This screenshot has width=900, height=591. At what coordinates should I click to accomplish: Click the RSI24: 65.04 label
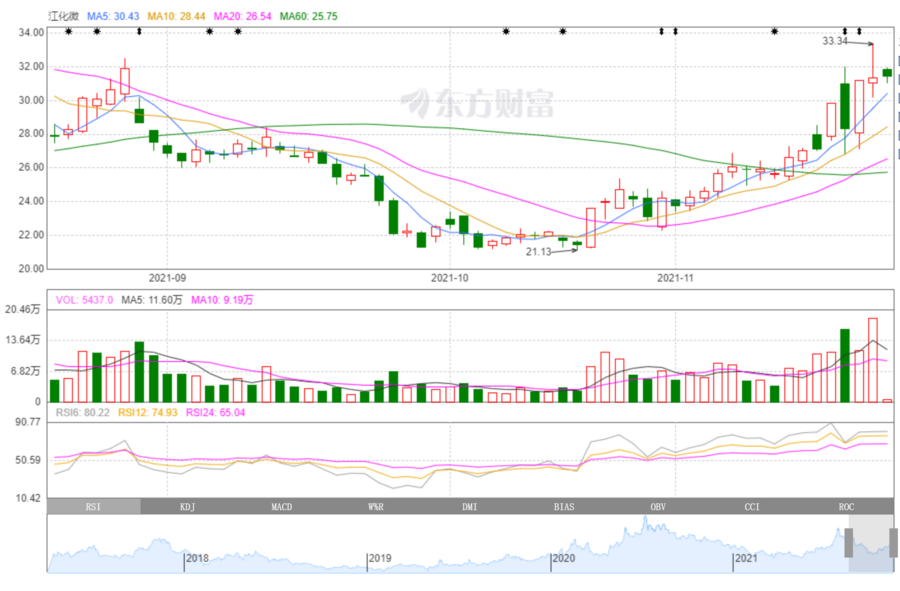point(216,413)
